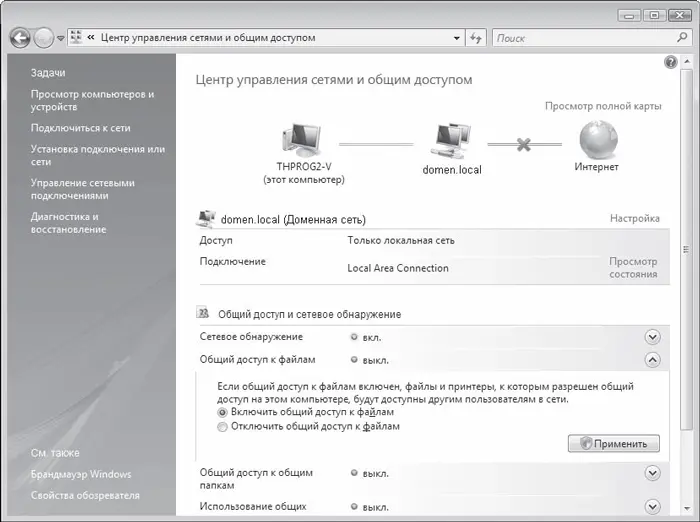Expand the Сетевое обнаружение section
Screen dimensions: 700x522
pos(652,337)
